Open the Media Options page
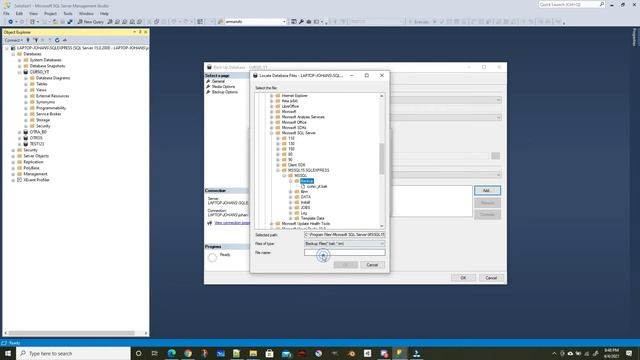Image resolution: width=640 pixels, height=360 pixels. [x=223, y=87]
